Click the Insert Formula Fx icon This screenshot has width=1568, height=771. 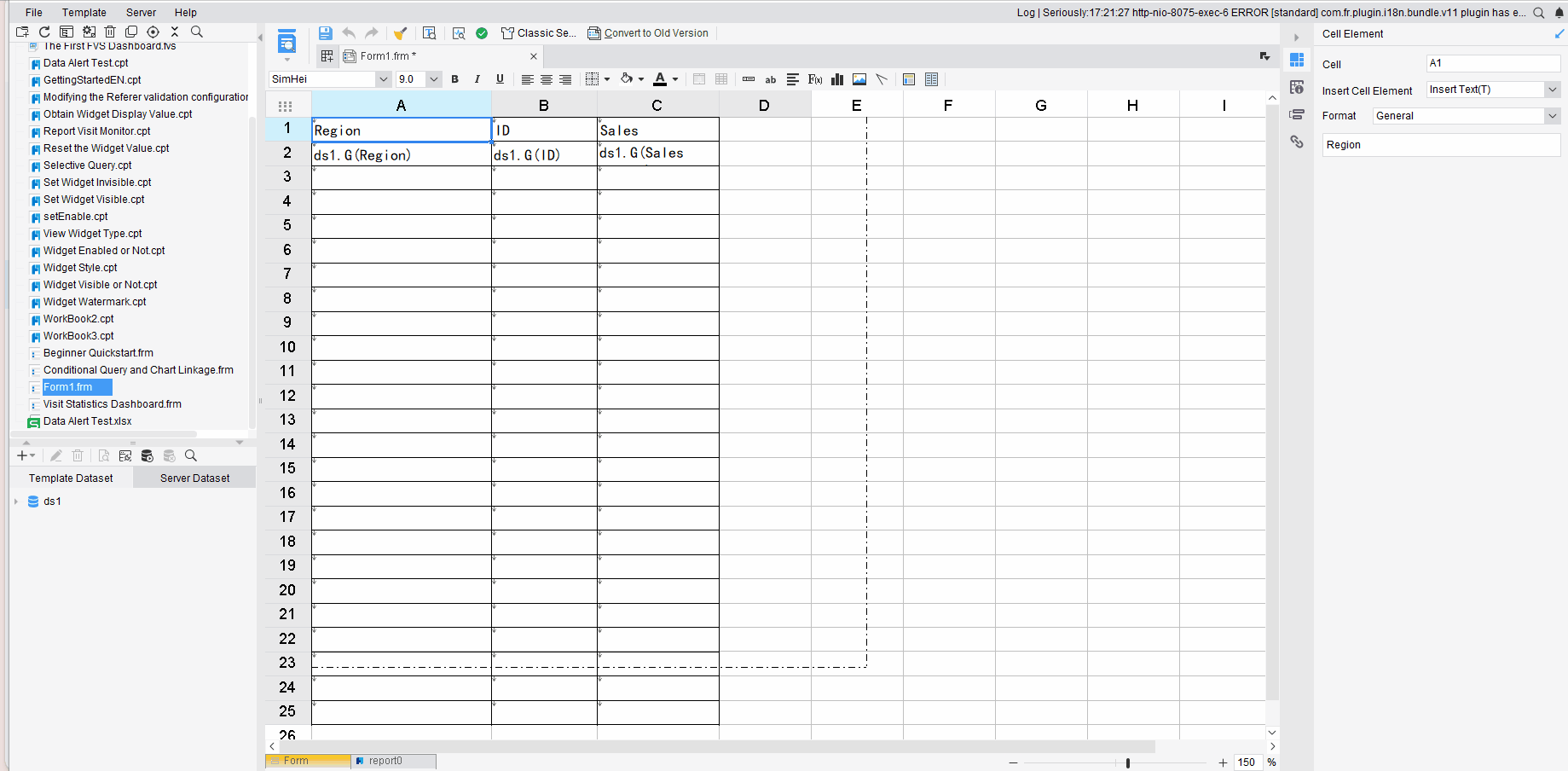point(815,79)
